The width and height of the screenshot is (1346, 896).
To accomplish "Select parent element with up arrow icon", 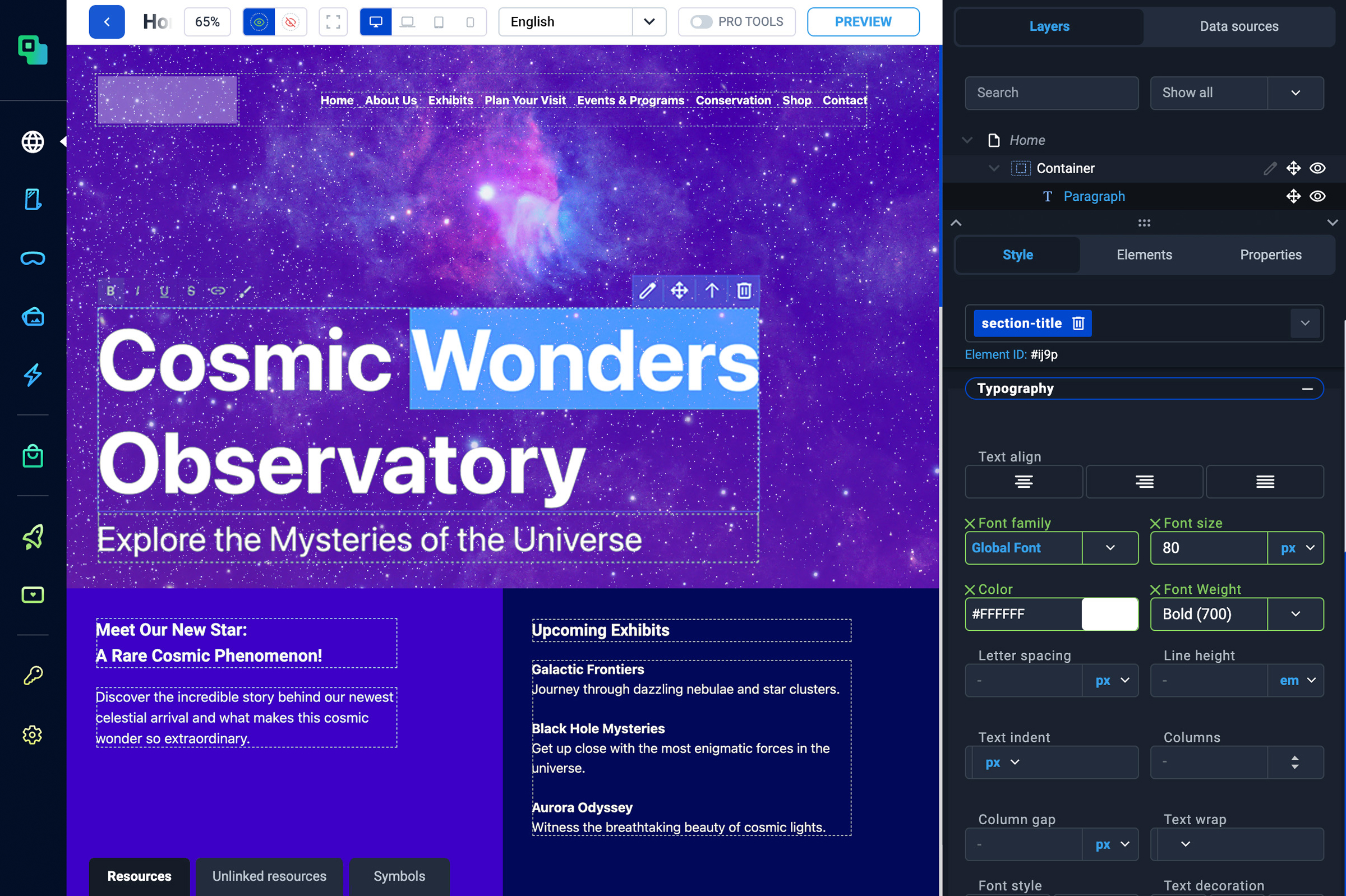I will tap(712, 291).
